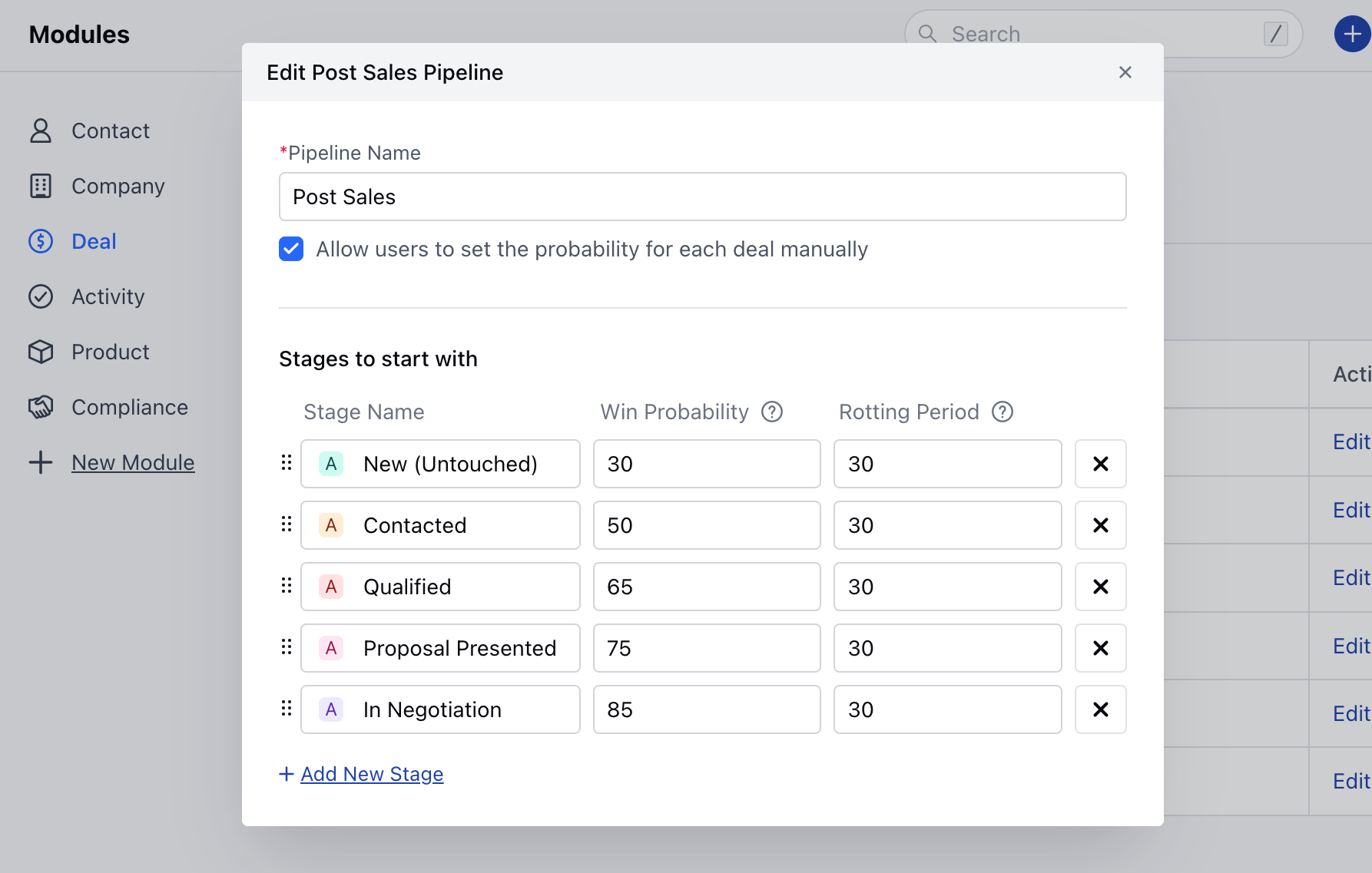Click Win Probability help question icon
The image size is (1372, 873).
click(772, 412)
